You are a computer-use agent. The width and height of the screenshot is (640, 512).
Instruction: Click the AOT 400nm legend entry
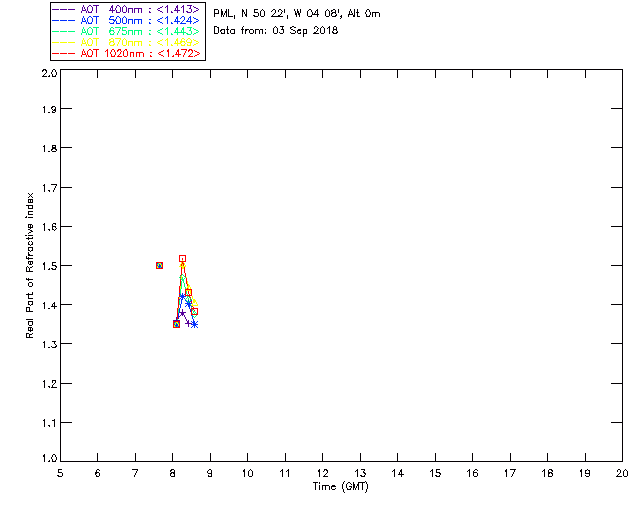pos(126,9)
